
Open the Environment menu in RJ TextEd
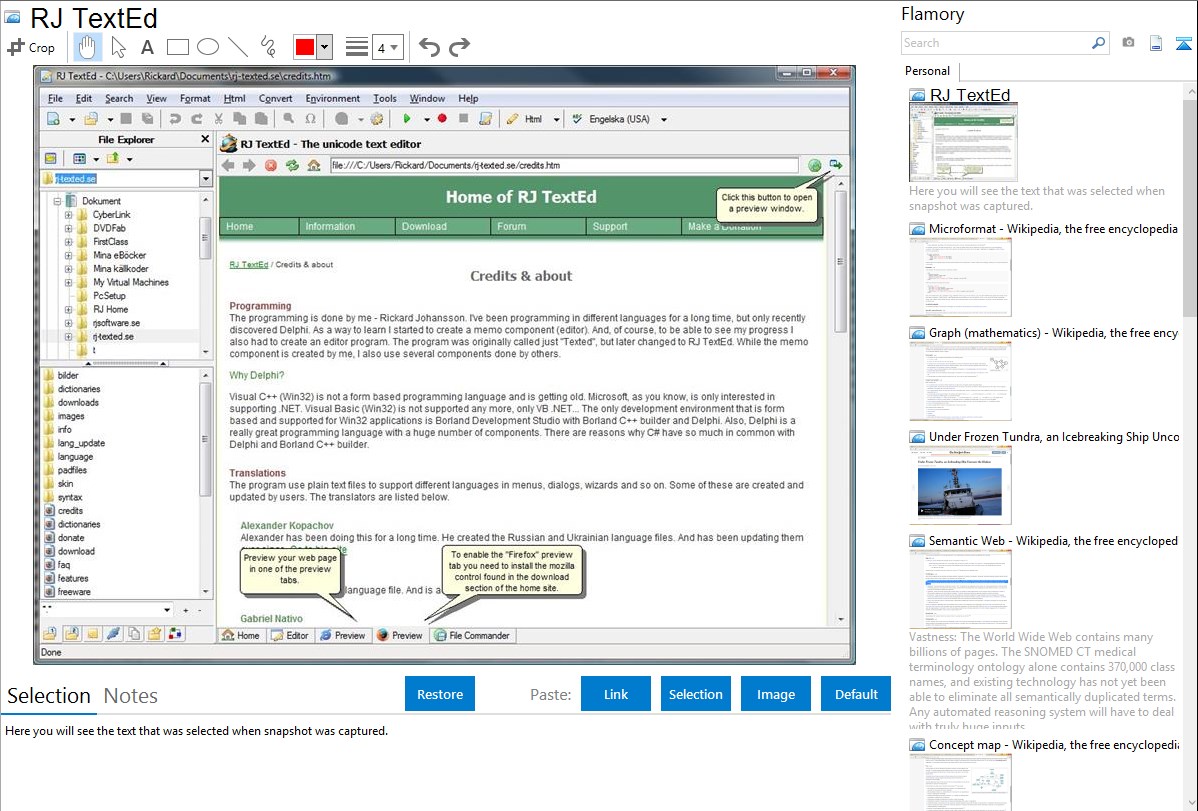point(332,99)
